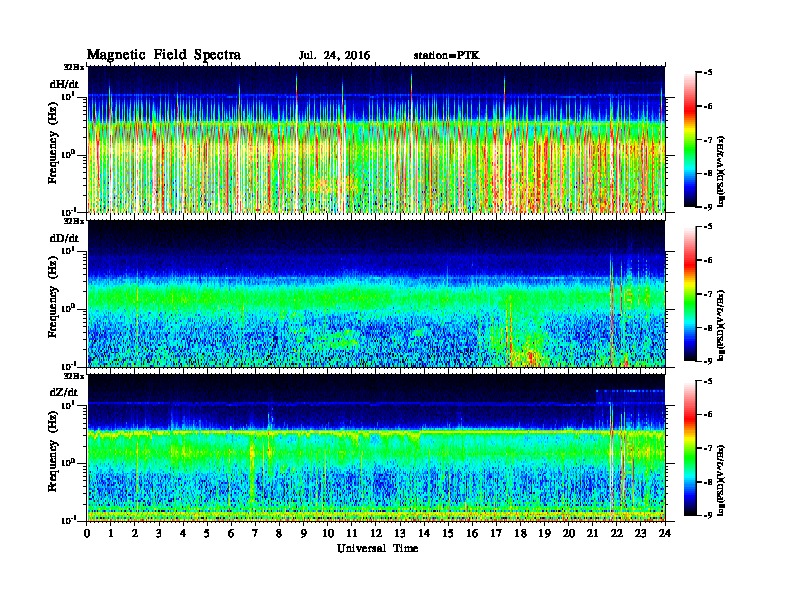Click the dD/dt panel color bar
The width and height of the screenshot is (792, 612).
(689, 294)
